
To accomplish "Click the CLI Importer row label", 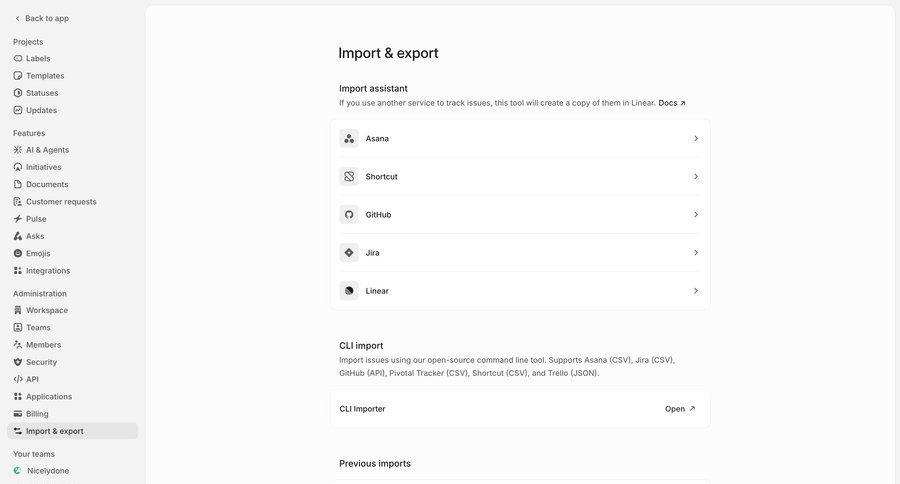I will (362, 409).
